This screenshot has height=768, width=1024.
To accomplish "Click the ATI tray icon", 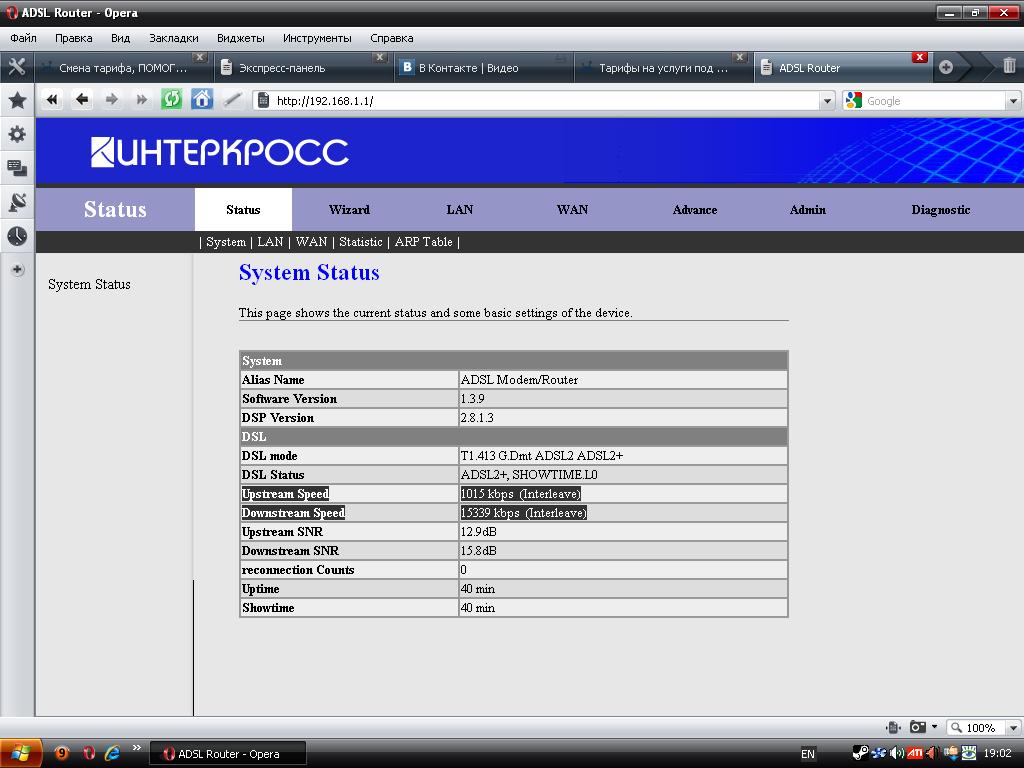I will pyautogui.click(x=914, y=753).
